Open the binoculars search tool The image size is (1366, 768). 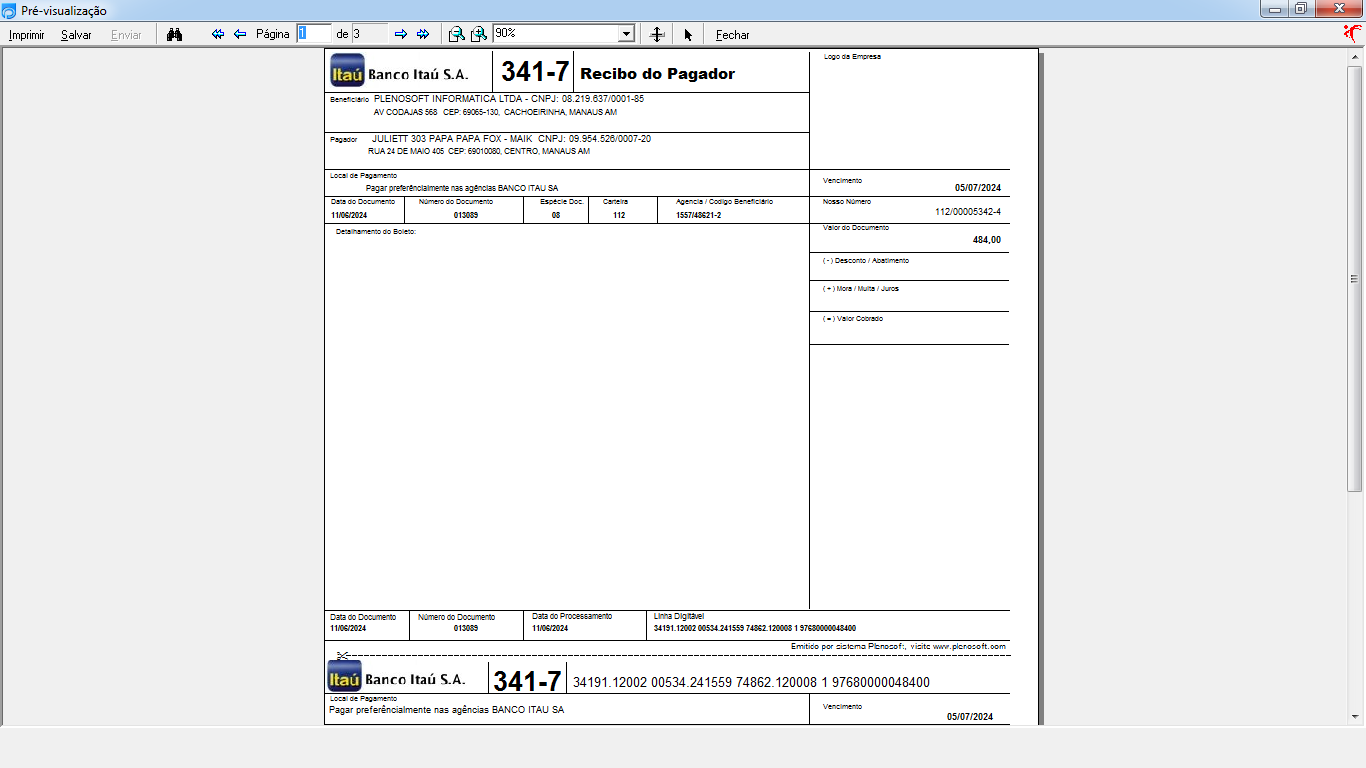coord(174,34)
